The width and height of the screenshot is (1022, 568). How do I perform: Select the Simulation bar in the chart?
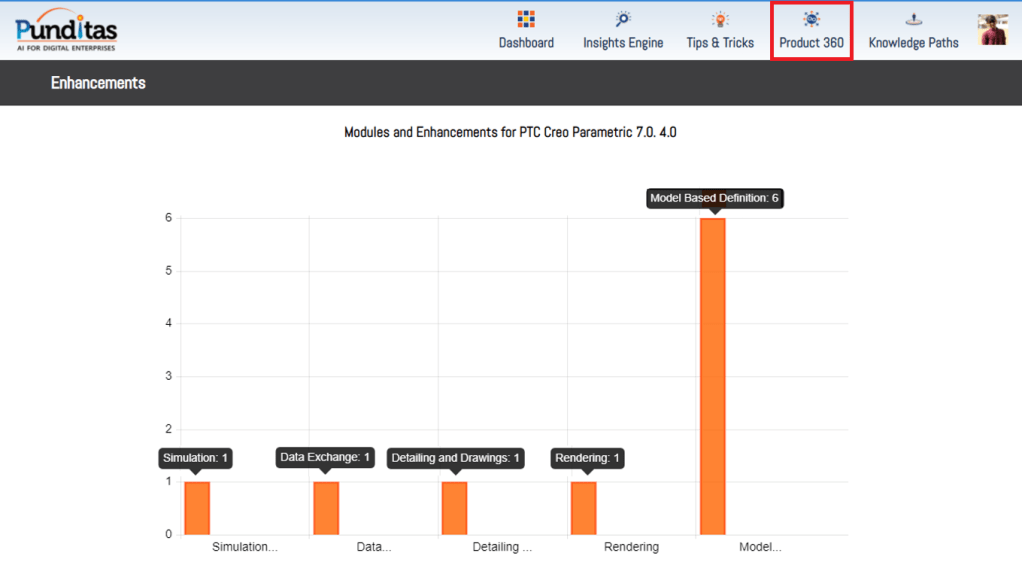click(x=197, y=508)
